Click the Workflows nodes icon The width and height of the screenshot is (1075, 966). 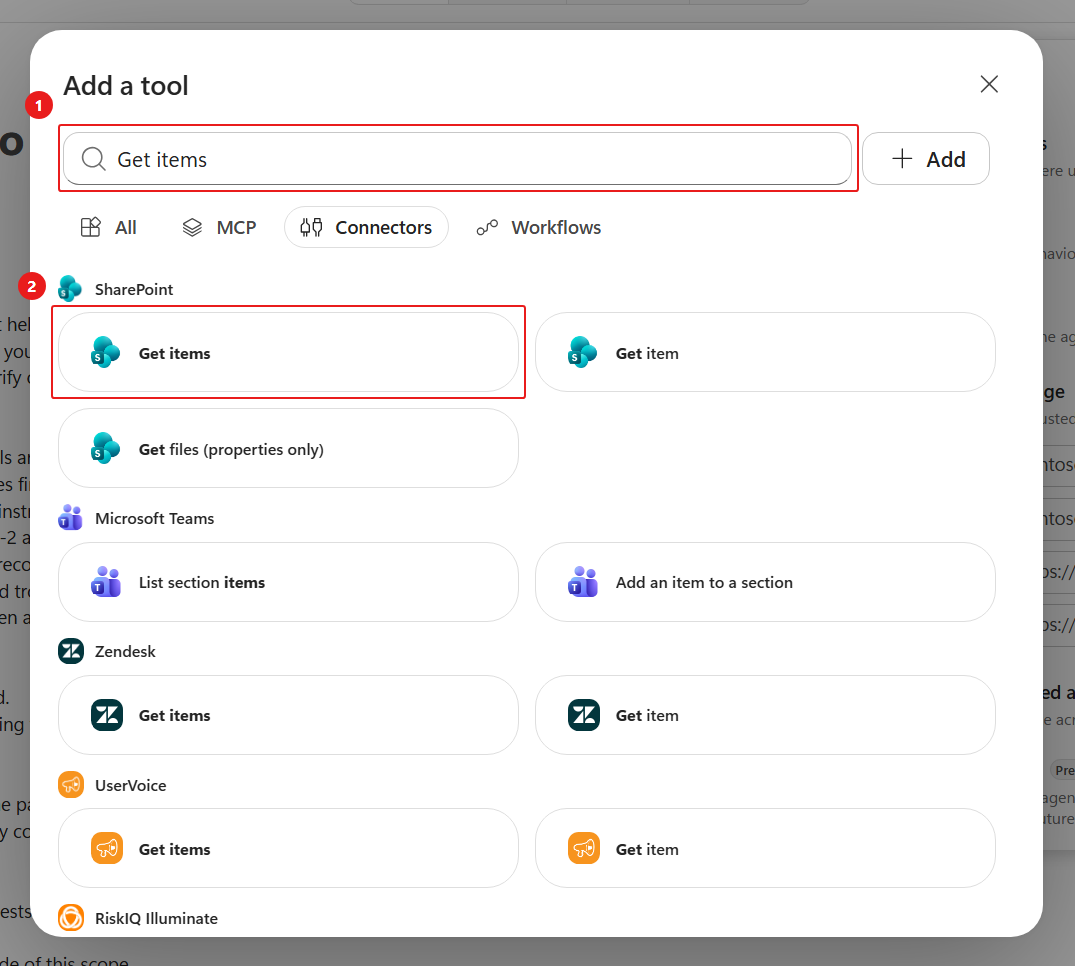click(487, 227)
